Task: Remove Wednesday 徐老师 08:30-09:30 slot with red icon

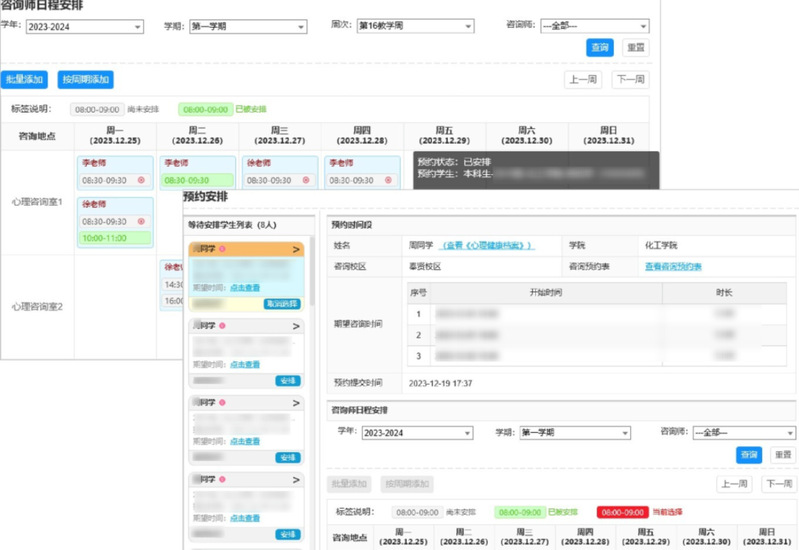Action: coord(305,181)
